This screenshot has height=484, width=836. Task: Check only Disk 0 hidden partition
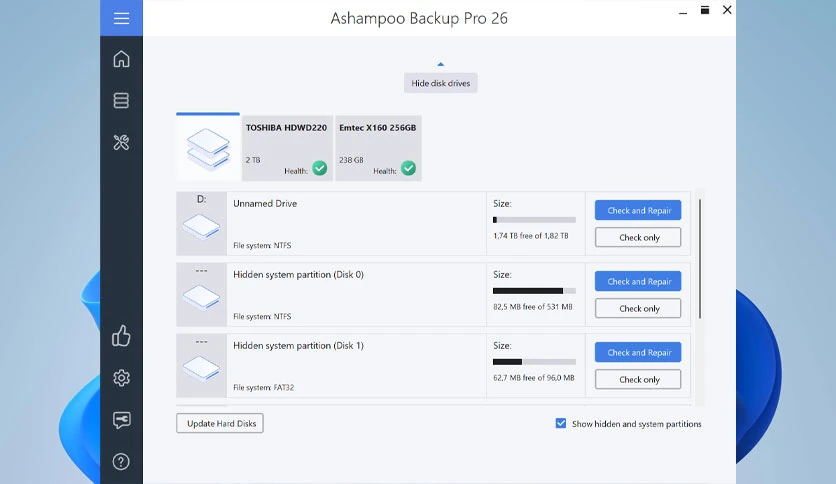click(638, 308)
